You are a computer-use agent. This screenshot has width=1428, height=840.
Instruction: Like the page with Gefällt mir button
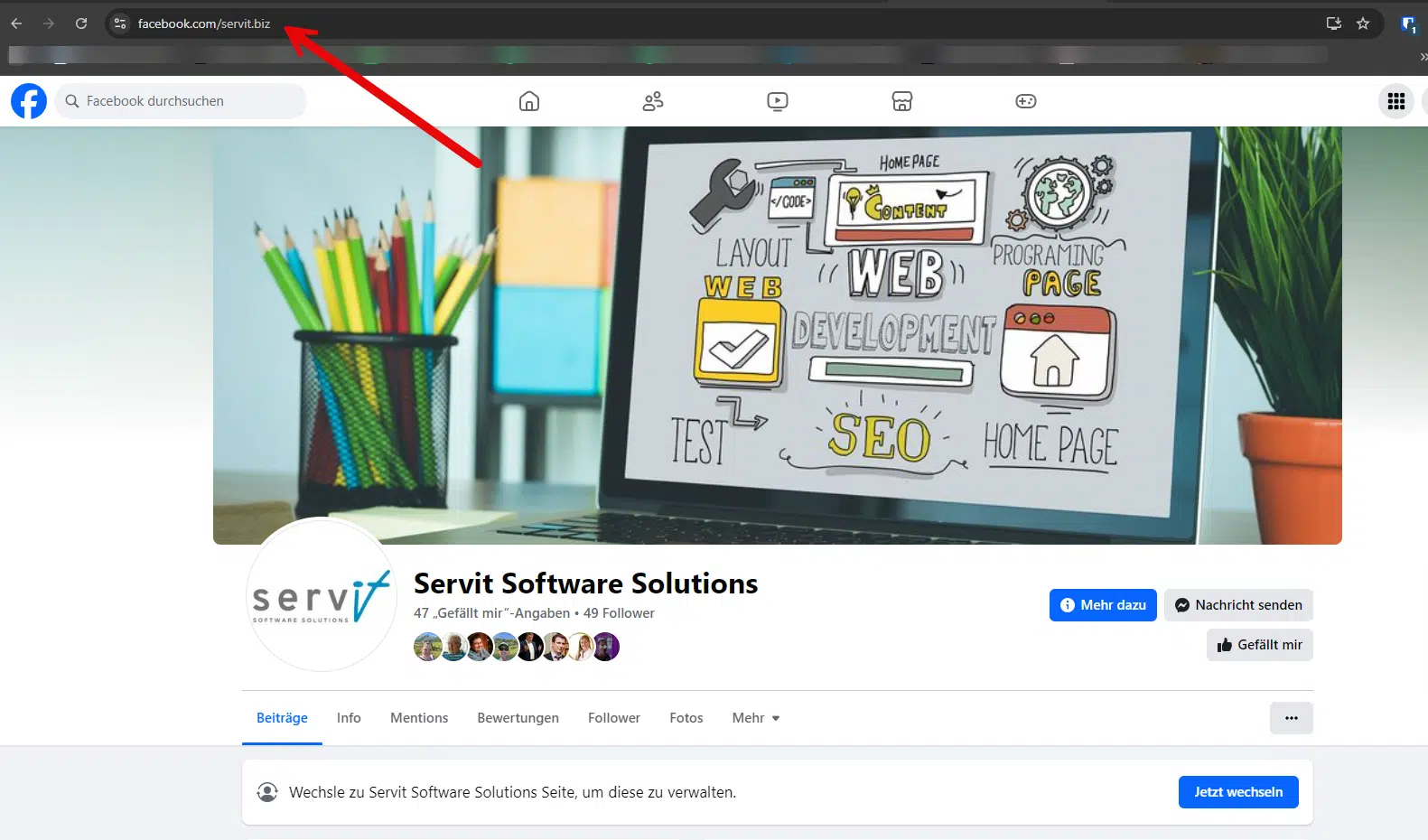1260,645
